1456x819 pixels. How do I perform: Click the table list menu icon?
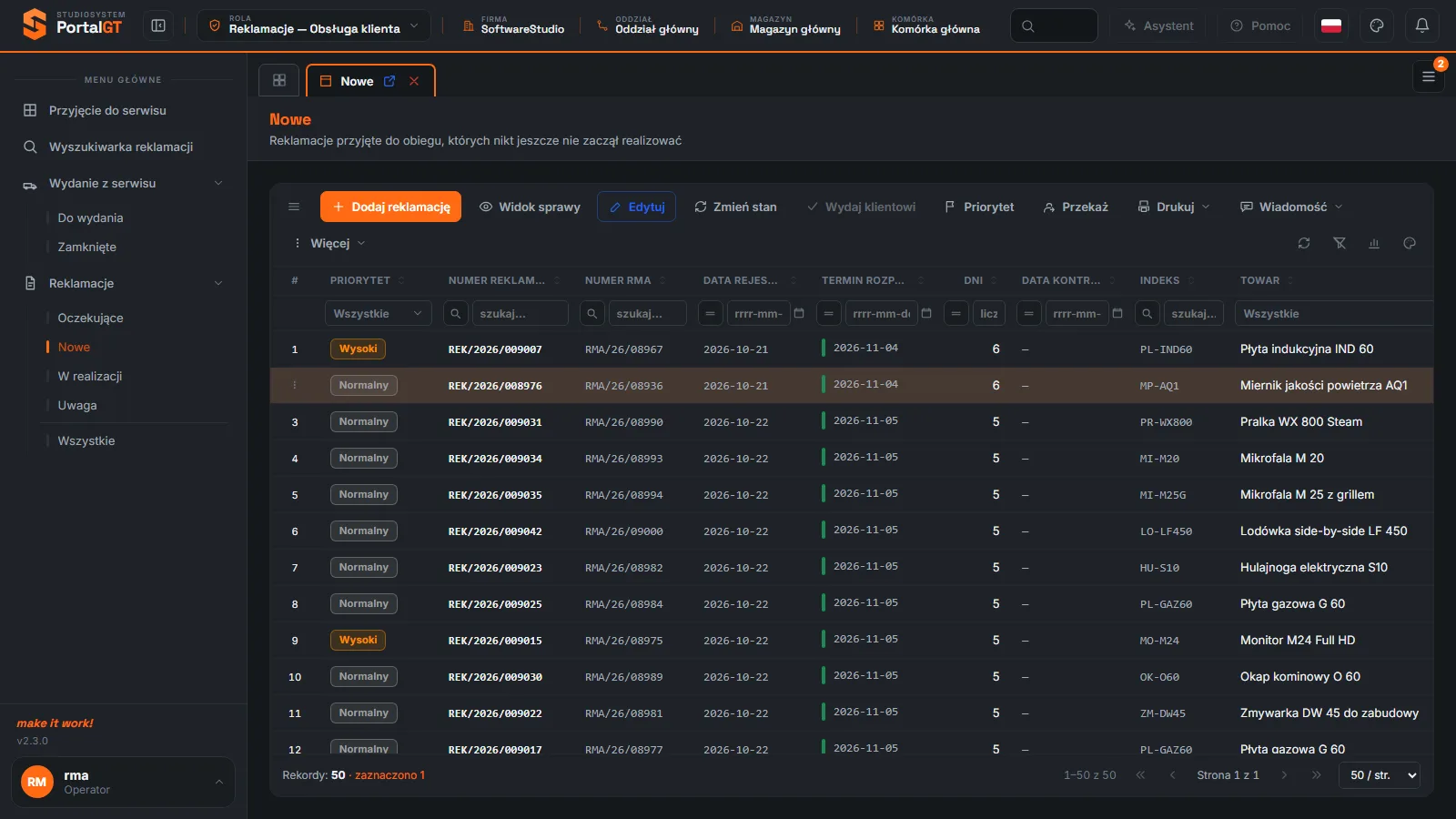tap(294, 207)
